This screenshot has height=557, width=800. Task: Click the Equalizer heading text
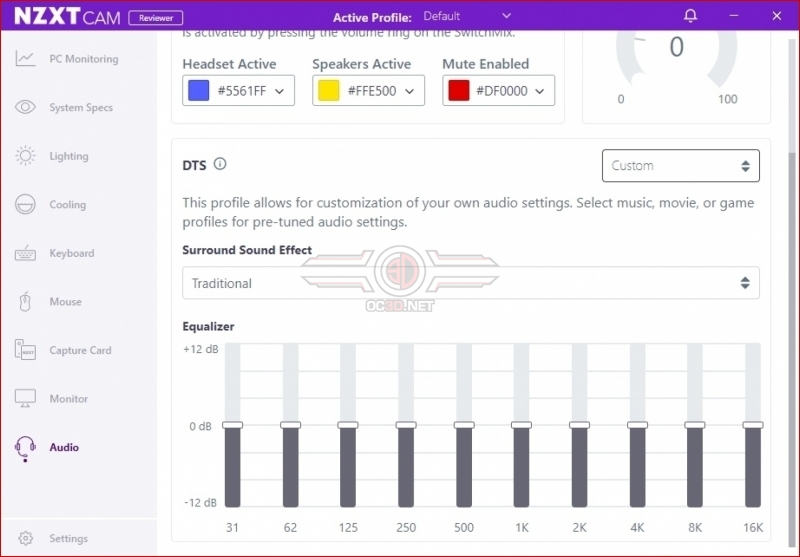208,326
